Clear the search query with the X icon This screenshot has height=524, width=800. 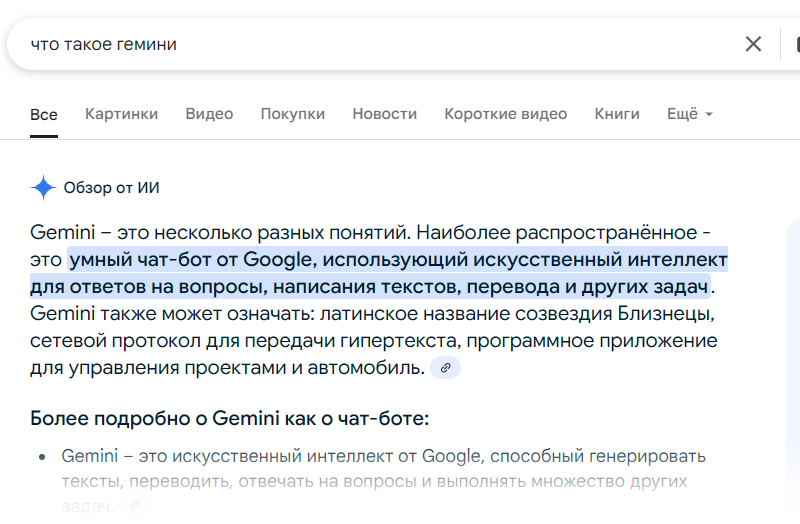point(753,44)
